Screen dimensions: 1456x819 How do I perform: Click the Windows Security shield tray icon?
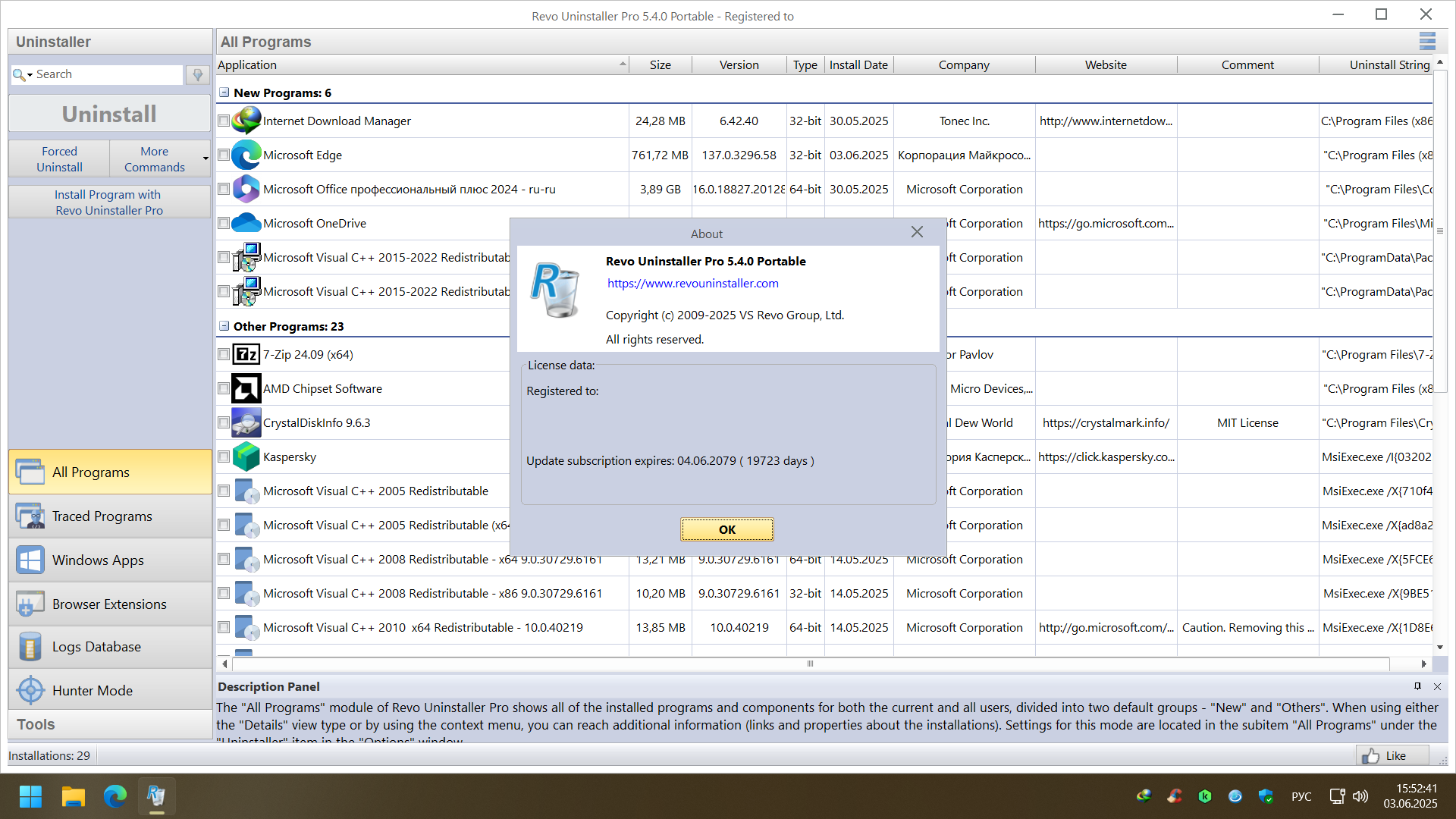1266,796
